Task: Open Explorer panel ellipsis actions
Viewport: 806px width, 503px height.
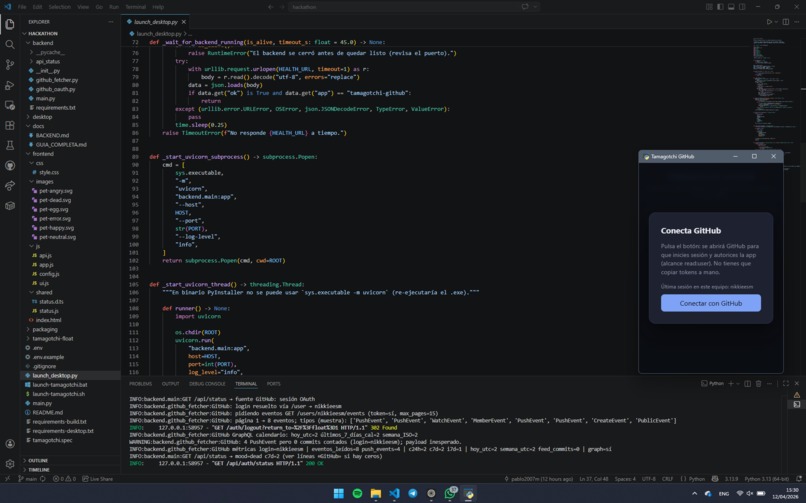Action: tap(111, 22)
